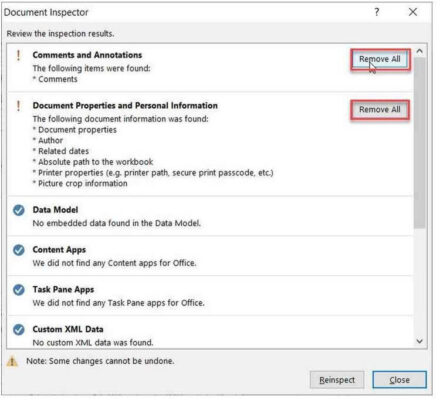Screen dimensions: 443x400
Task: Click the Task Pane Apps checkmark icon
Action: 19,290
